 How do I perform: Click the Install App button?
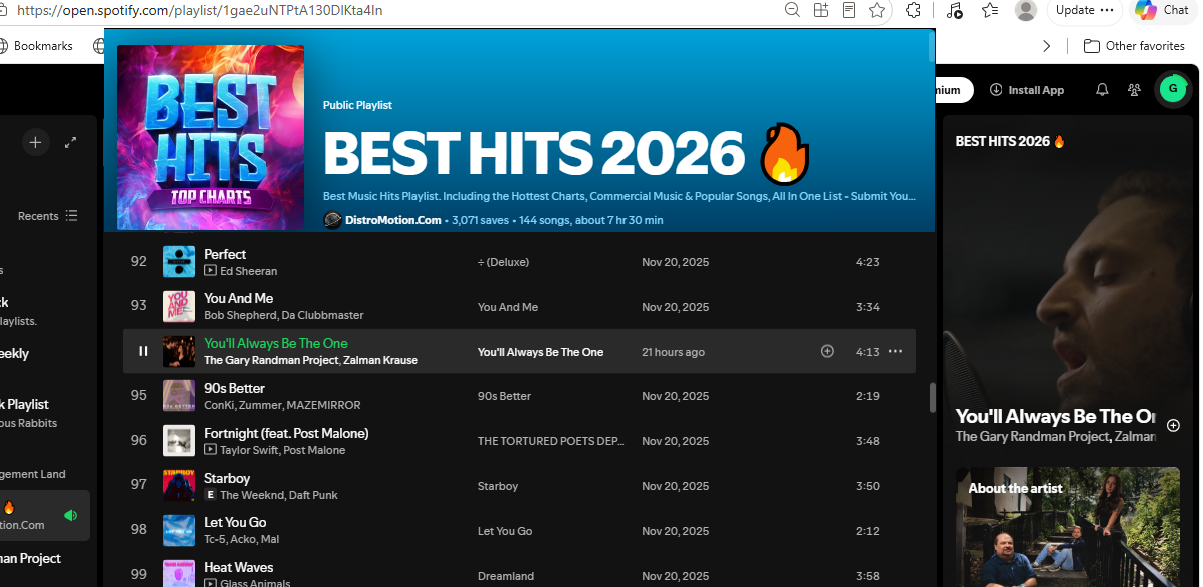[1027, 90]
